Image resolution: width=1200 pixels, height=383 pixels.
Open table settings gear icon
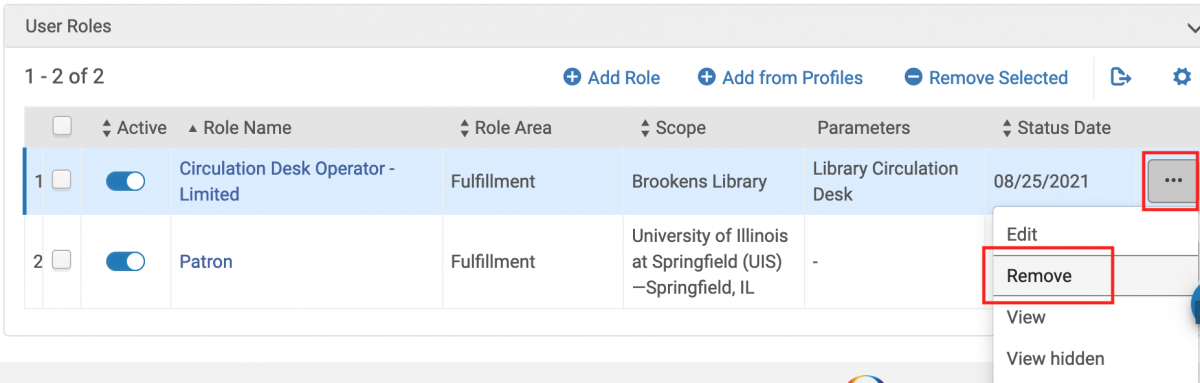pyautogui.click(x=1182, y=77)
